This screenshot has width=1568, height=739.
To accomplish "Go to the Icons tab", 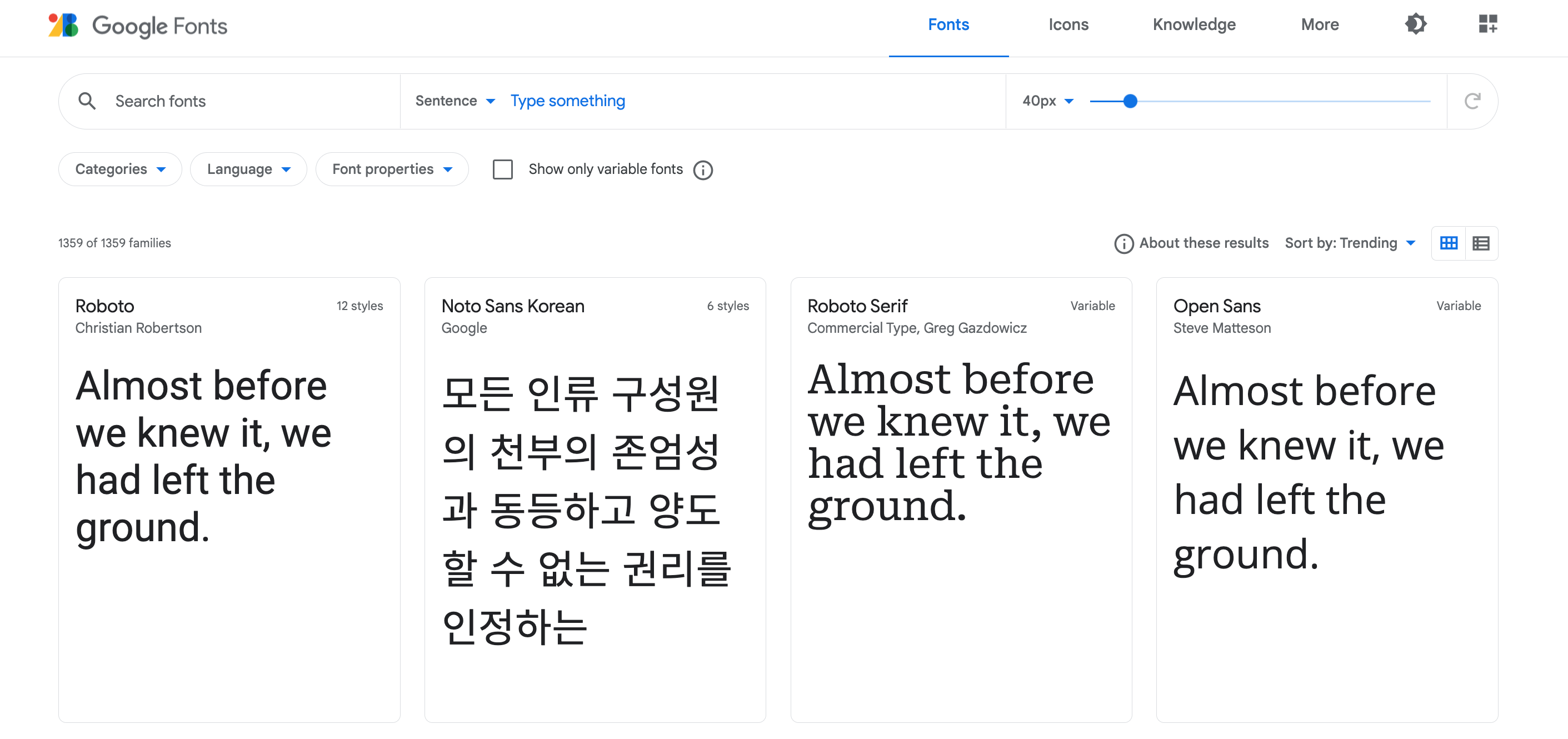I will pos(1068,25).
